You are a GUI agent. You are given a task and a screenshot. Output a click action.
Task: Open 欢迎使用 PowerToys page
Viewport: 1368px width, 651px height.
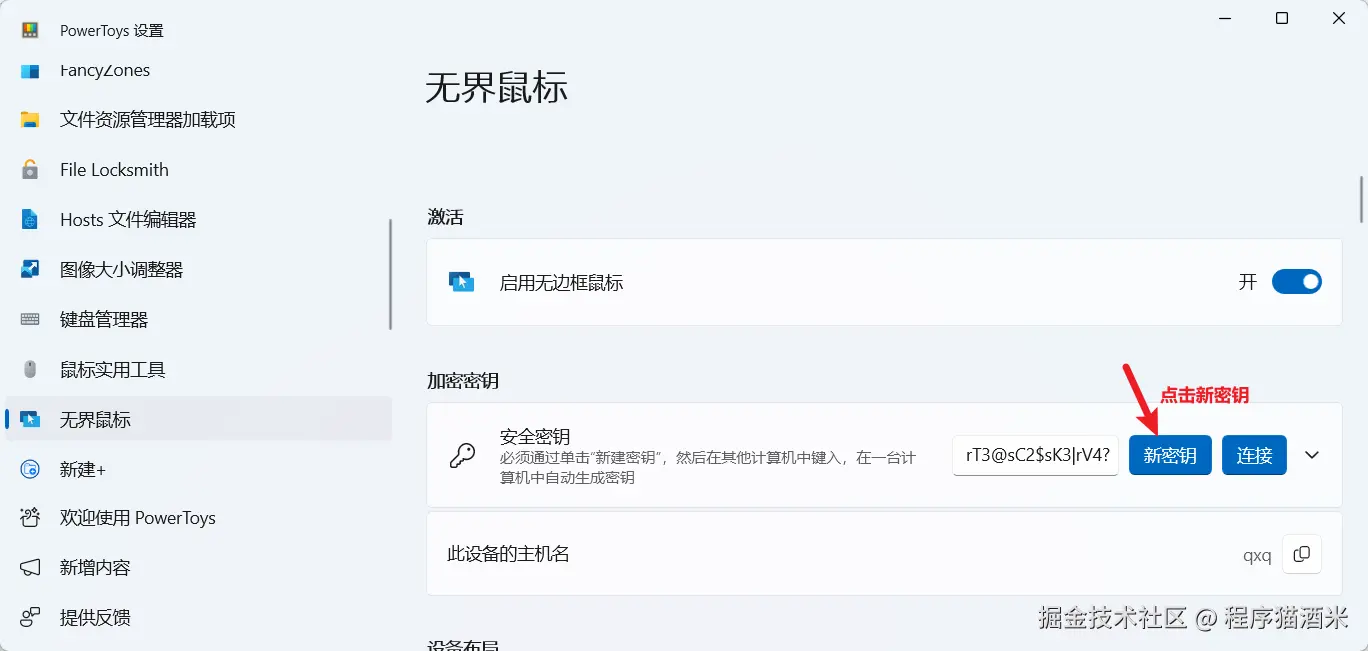pos(198,518)
